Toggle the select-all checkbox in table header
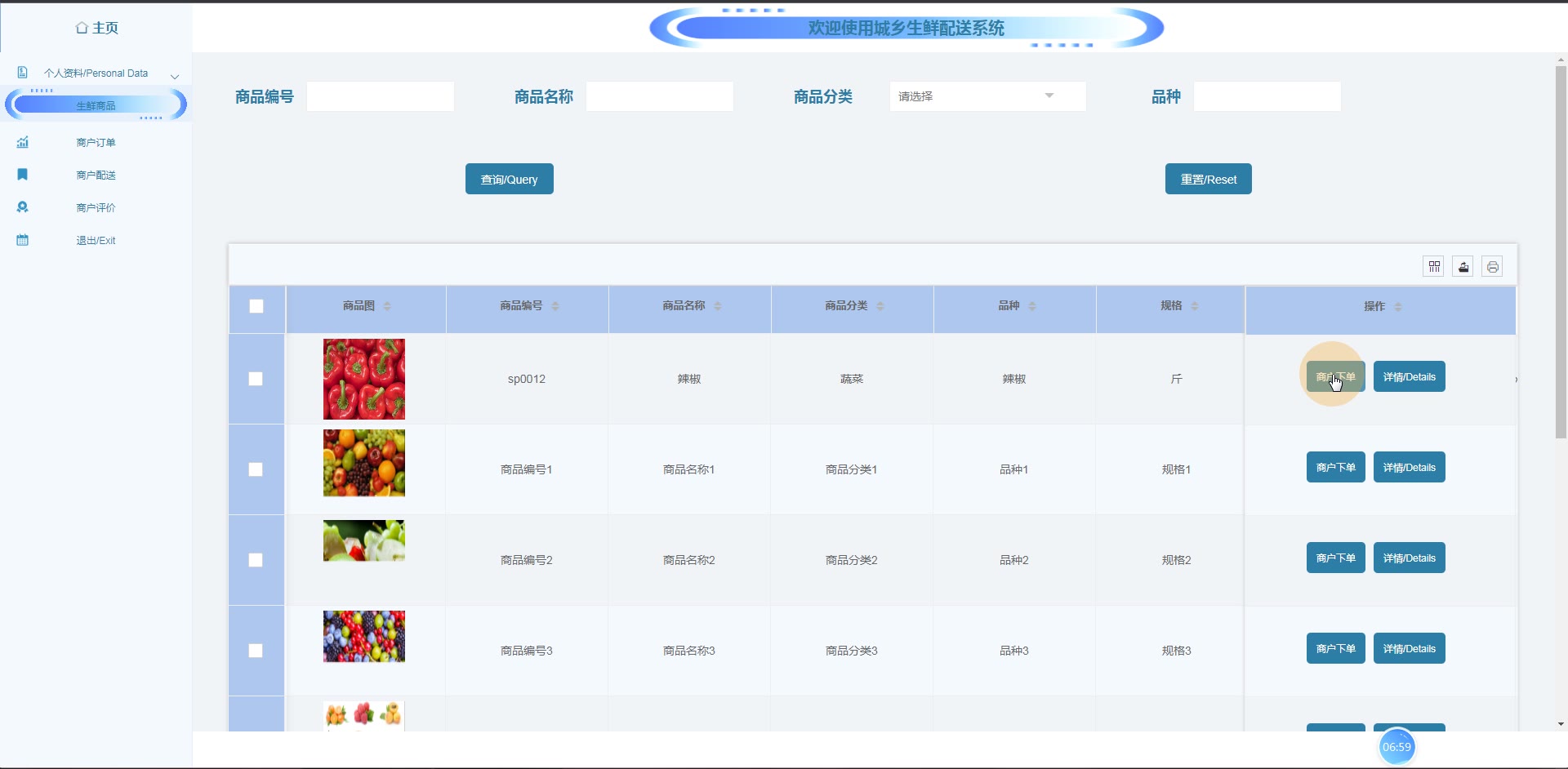The width and height of the screenshot is (1568, 769). (256, 306)
